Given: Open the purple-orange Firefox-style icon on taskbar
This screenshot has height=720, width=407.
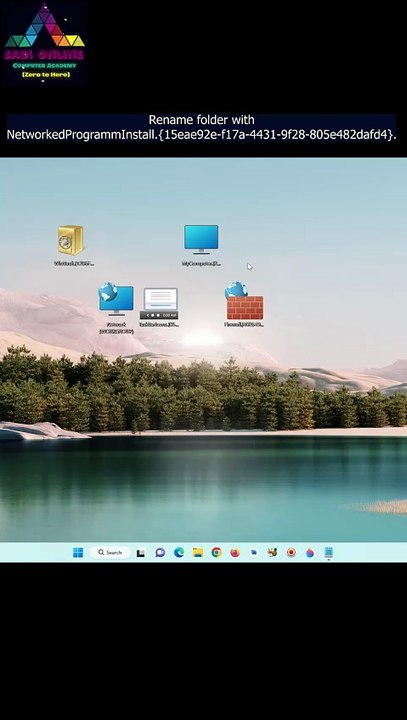Looking at the screenshot, I should (310, 552).
